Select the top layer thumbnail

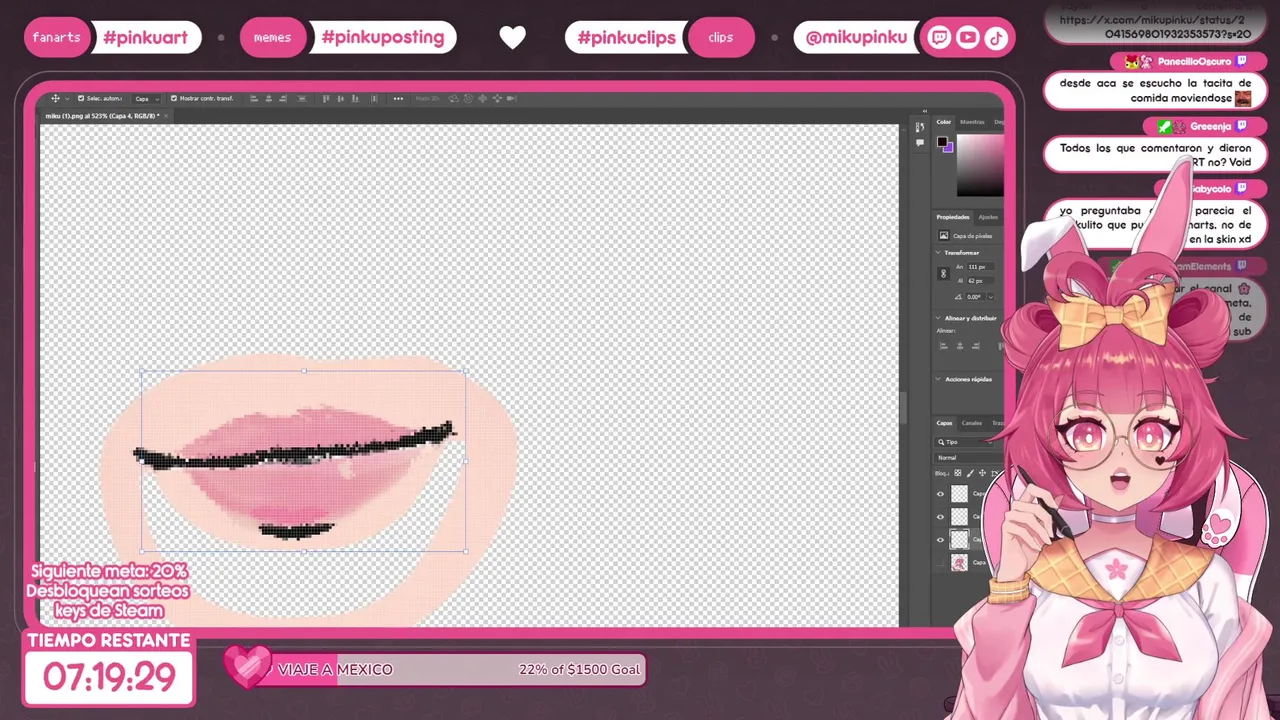click(960, 493)
